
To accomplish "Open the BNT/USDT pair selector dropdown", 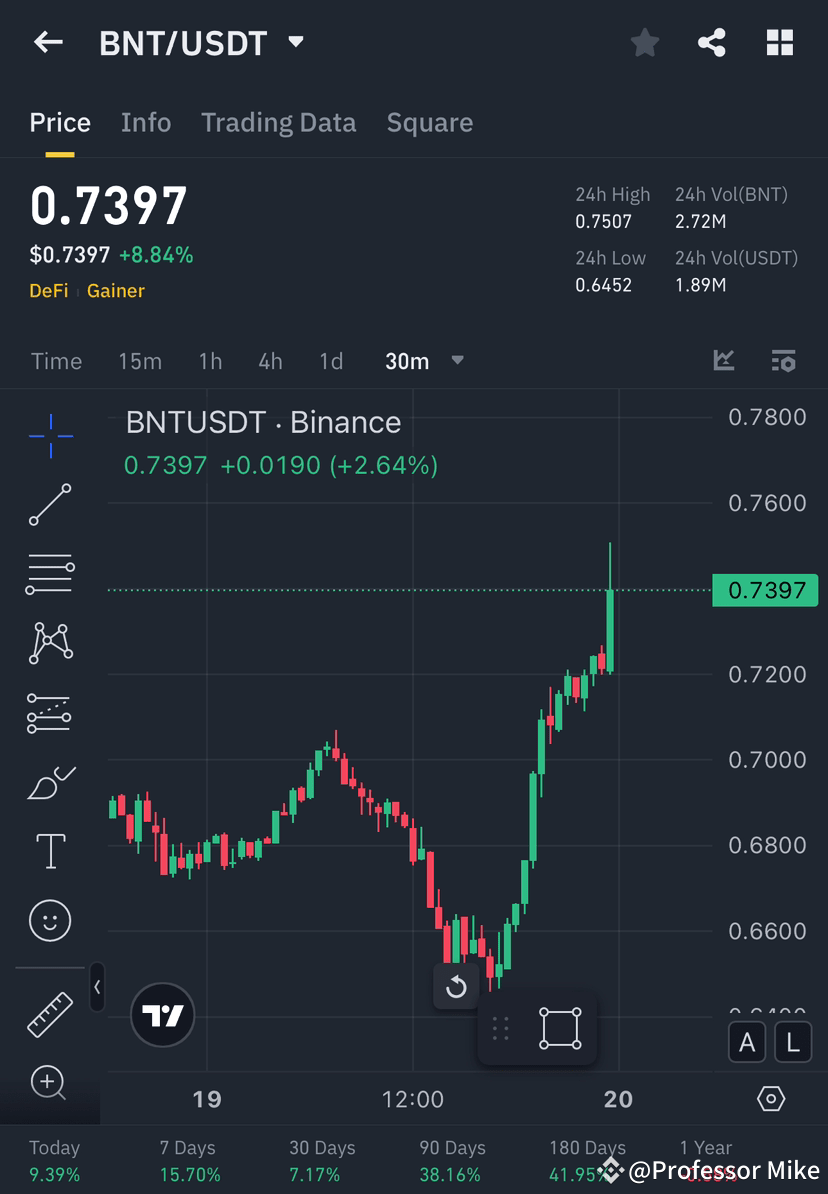I will [295, 42].
